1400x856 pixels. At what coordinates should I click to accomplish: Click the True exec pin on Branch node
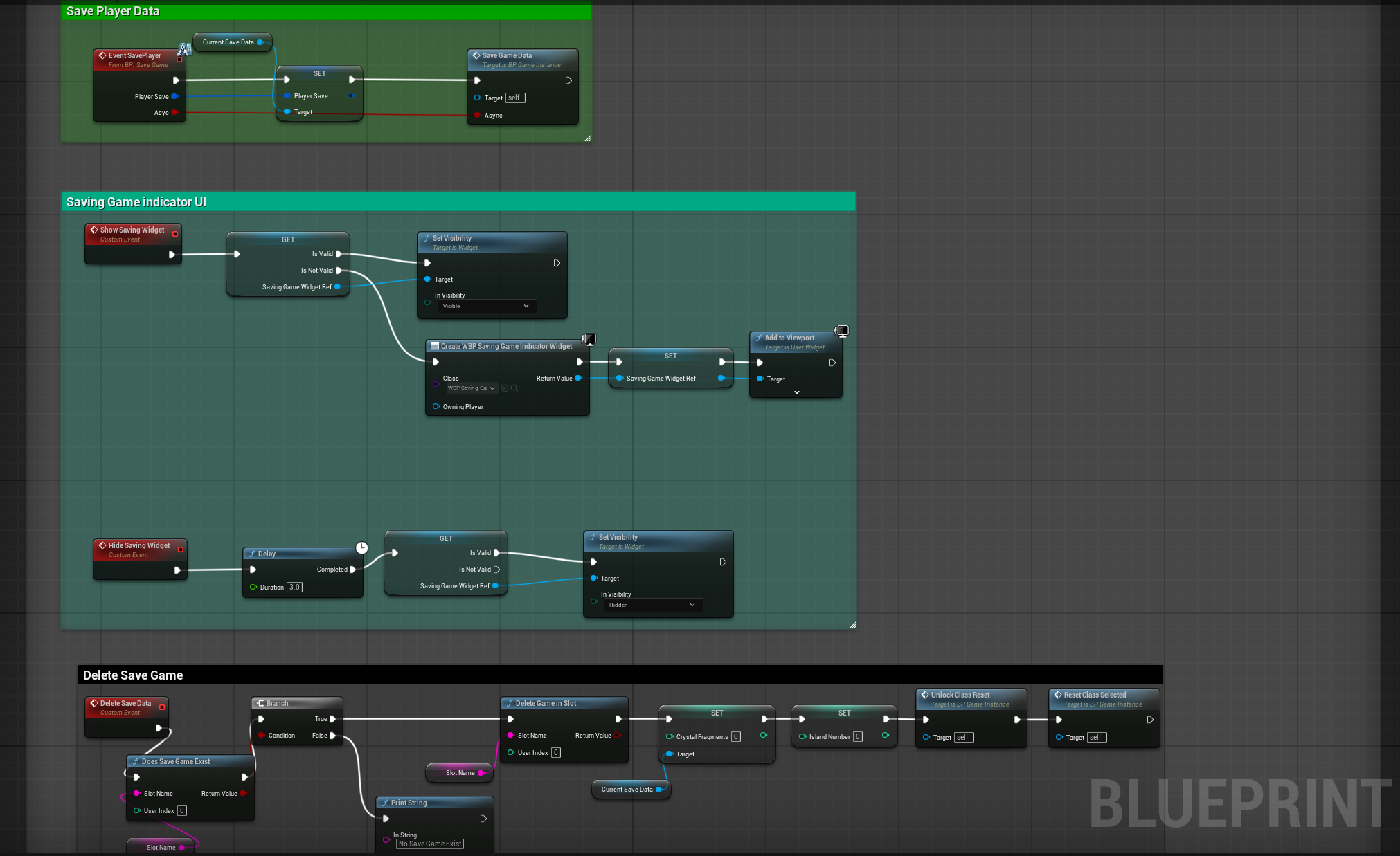click(333, 719)
